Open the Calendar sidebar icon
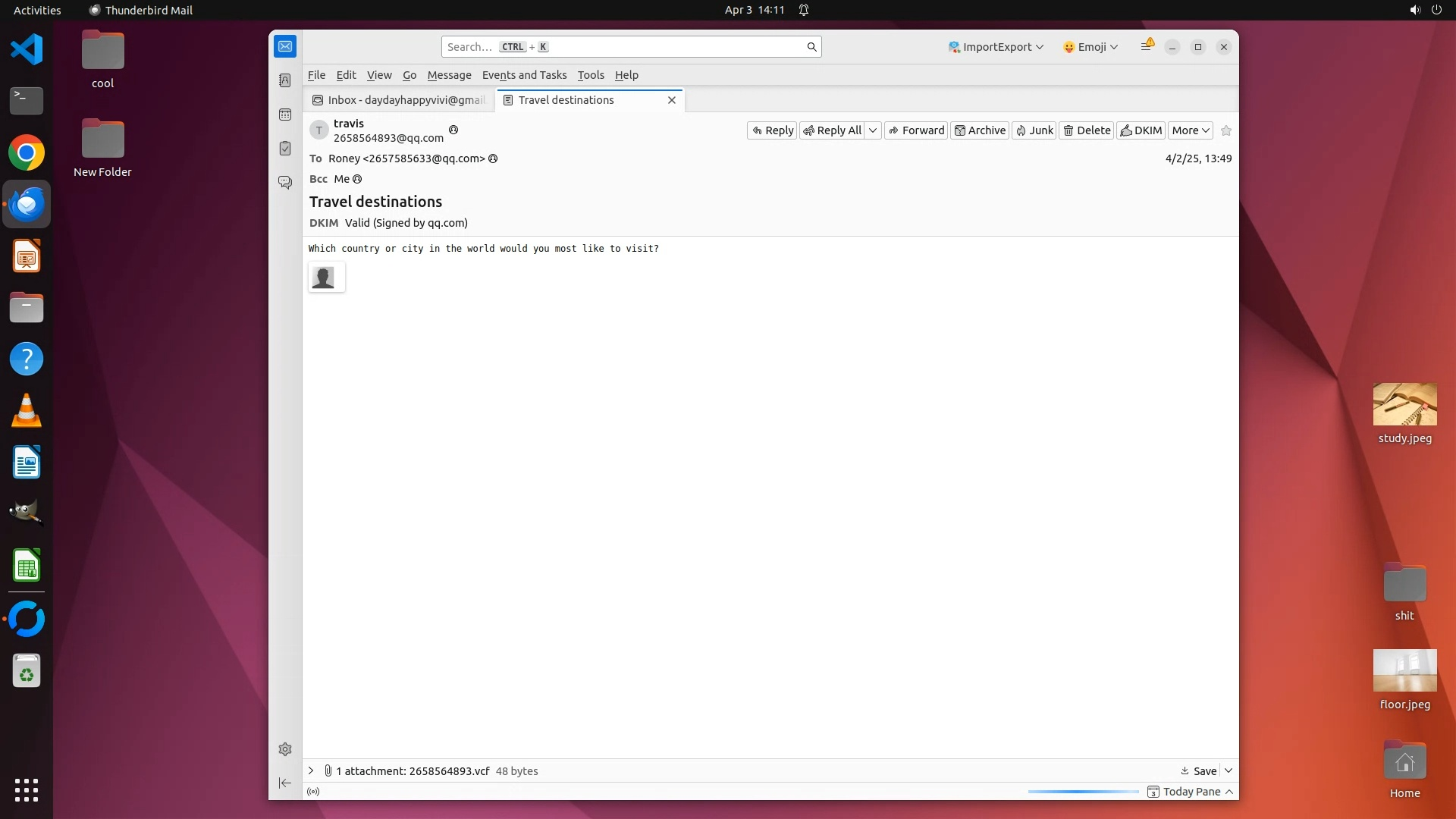 (x=285, y=115)
